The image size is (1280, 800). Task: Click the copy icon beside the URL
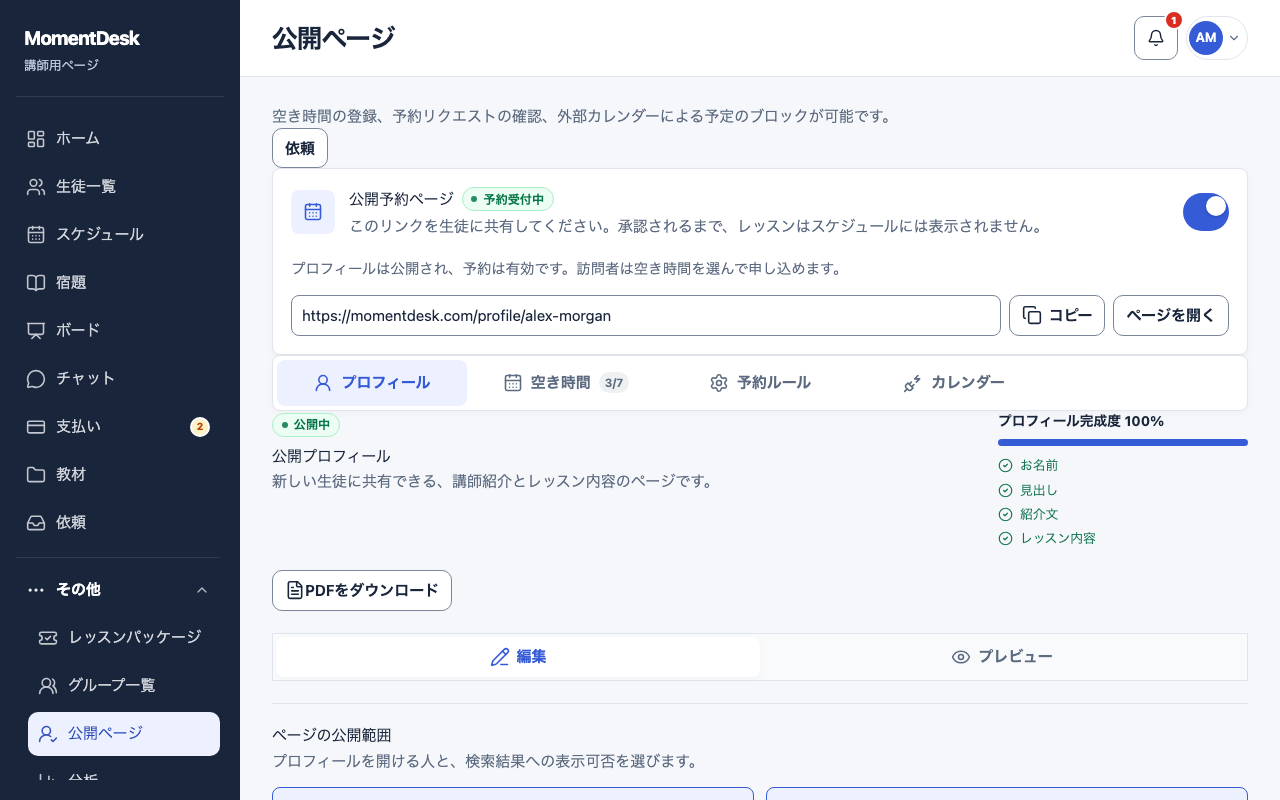point(1031,316)
